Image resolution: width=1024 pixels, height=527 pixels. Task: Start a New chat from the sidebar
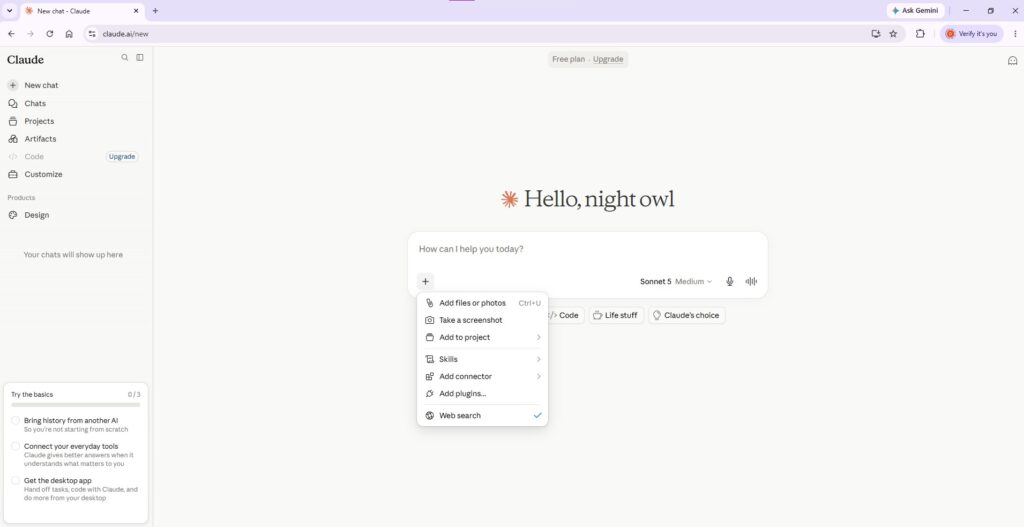click(41, 85)
